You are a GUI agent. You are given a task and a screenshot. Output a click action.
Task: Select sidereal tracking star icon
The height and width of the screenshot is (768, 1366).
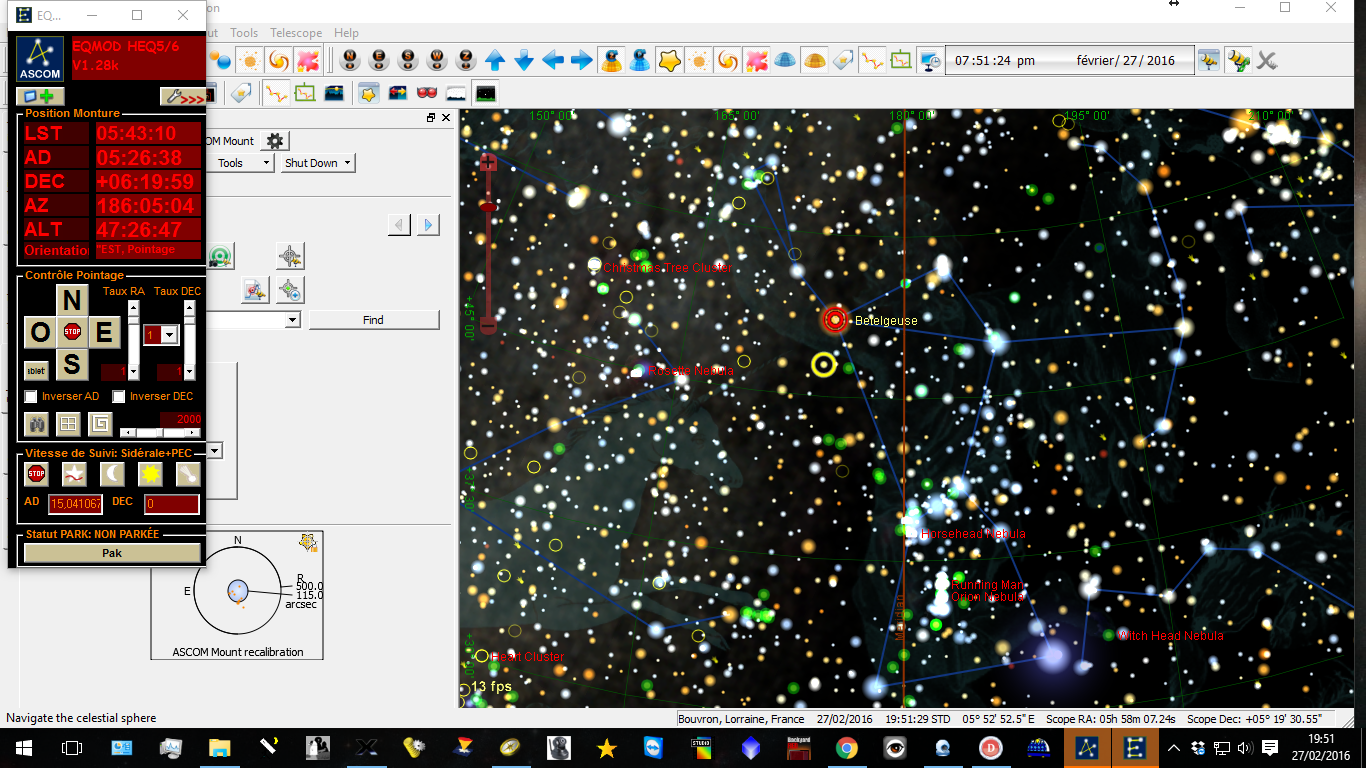point(75,474)
